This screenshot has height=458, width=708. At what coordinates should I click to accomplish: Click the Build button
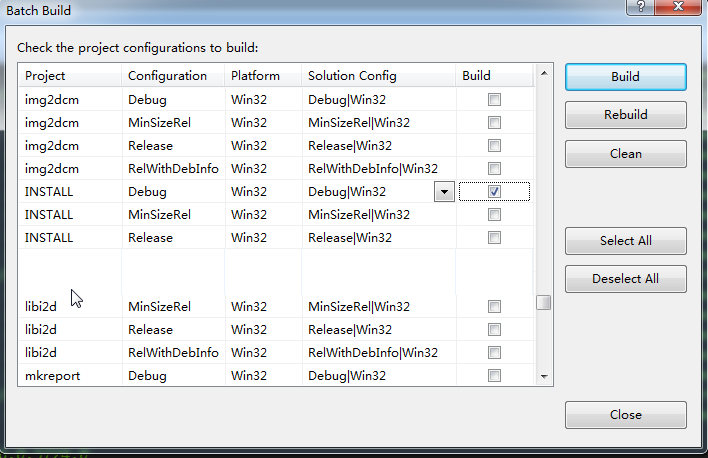[625, 77]
